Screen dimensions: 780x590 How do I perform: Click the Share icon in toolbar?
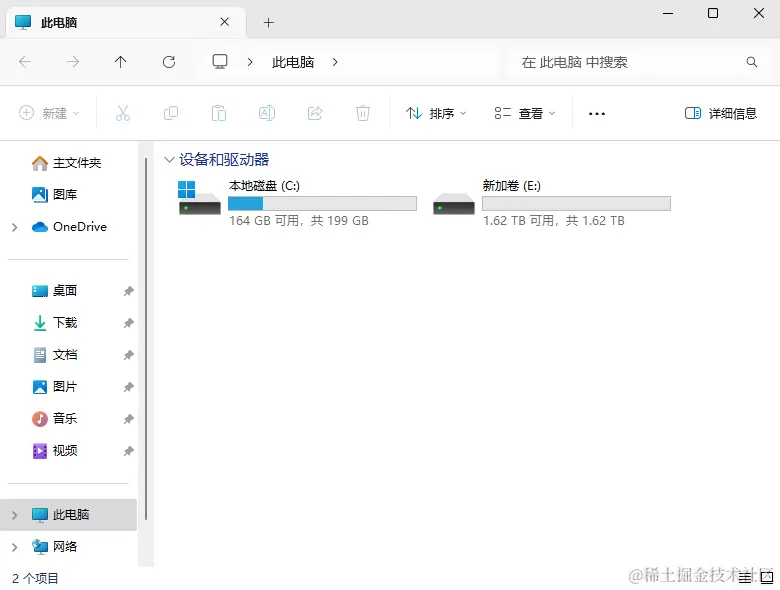pyautogui.click(x=315, y=113)
